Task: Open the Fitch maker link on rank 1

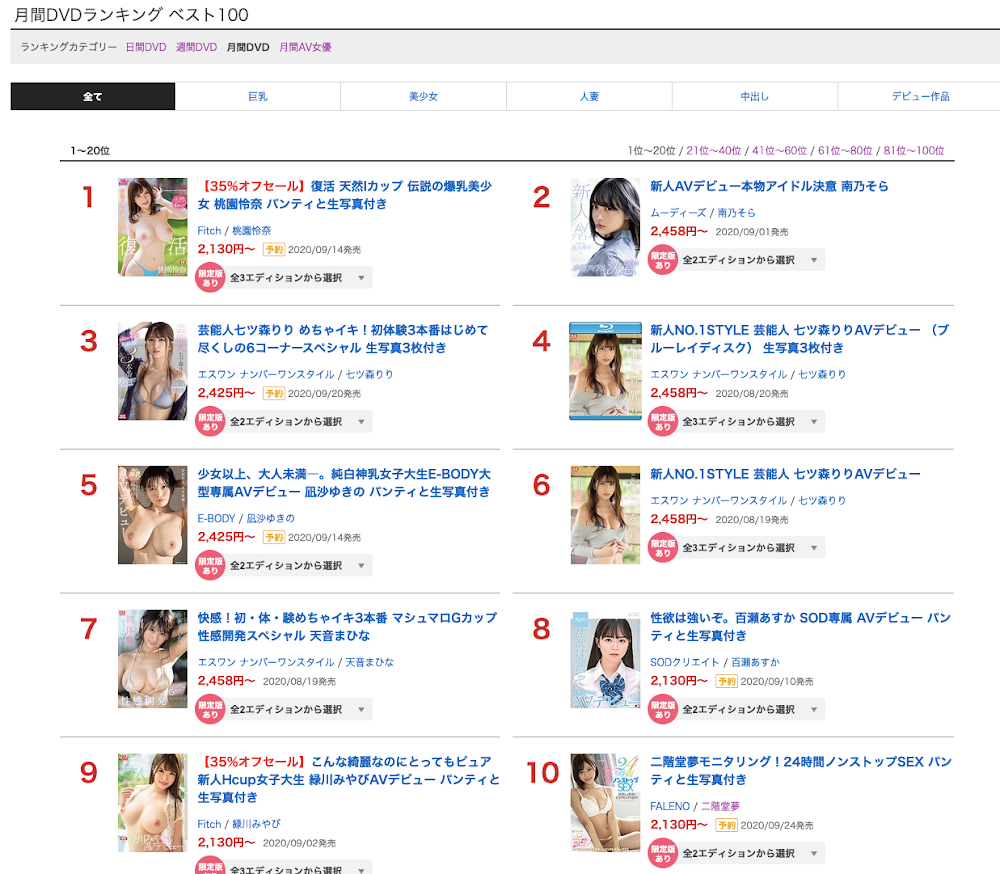Action: click(209, 230)
